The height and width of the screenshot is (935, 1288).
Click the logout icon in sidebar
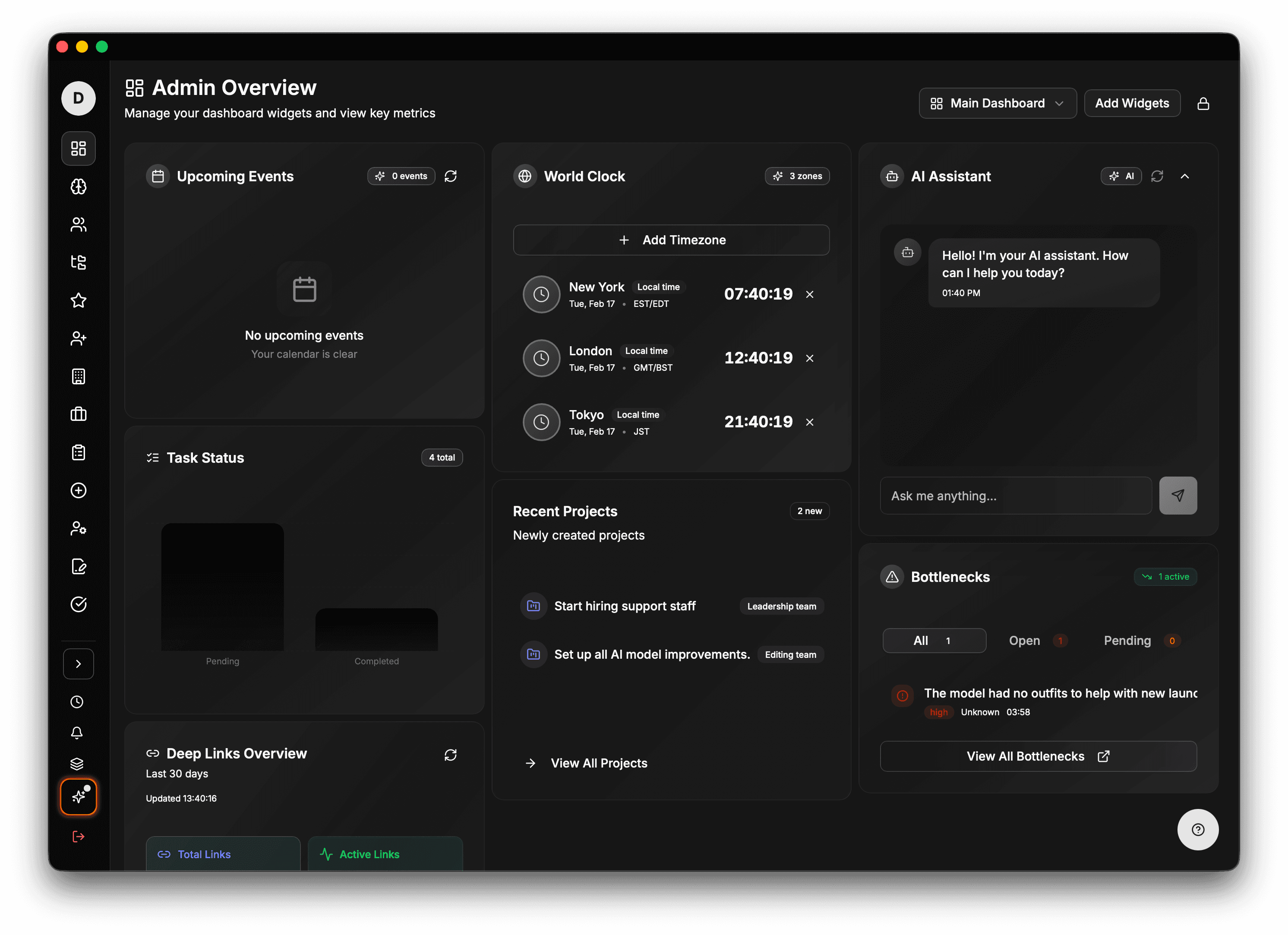(79, 836)
